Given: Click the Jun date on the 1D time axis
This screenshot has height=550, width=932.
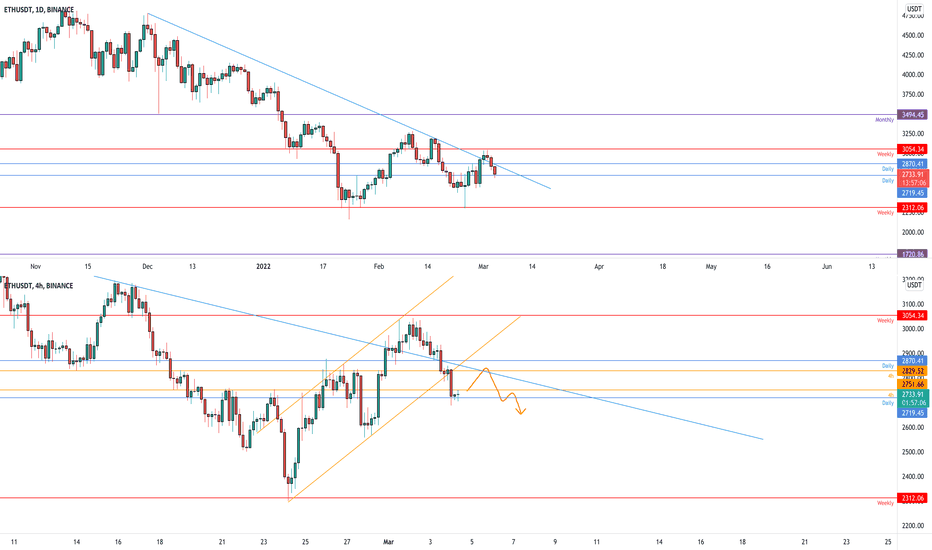Looking at the screenshot, I should point(827,267).
